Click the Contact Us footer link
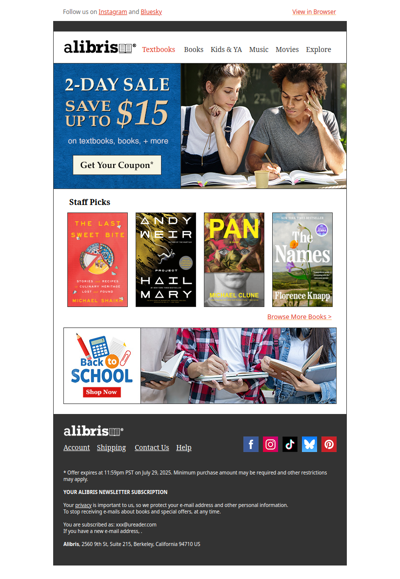 (152, 448)
